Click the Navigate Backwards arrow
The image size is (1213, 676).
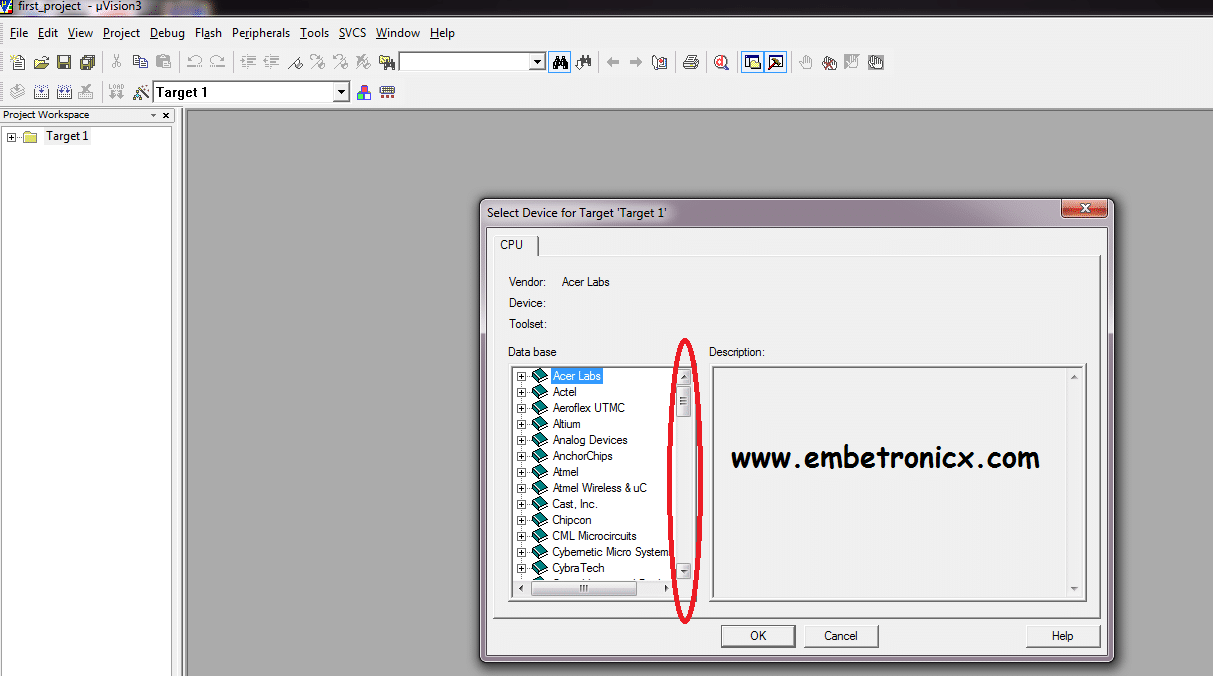[x=613, y=62]
